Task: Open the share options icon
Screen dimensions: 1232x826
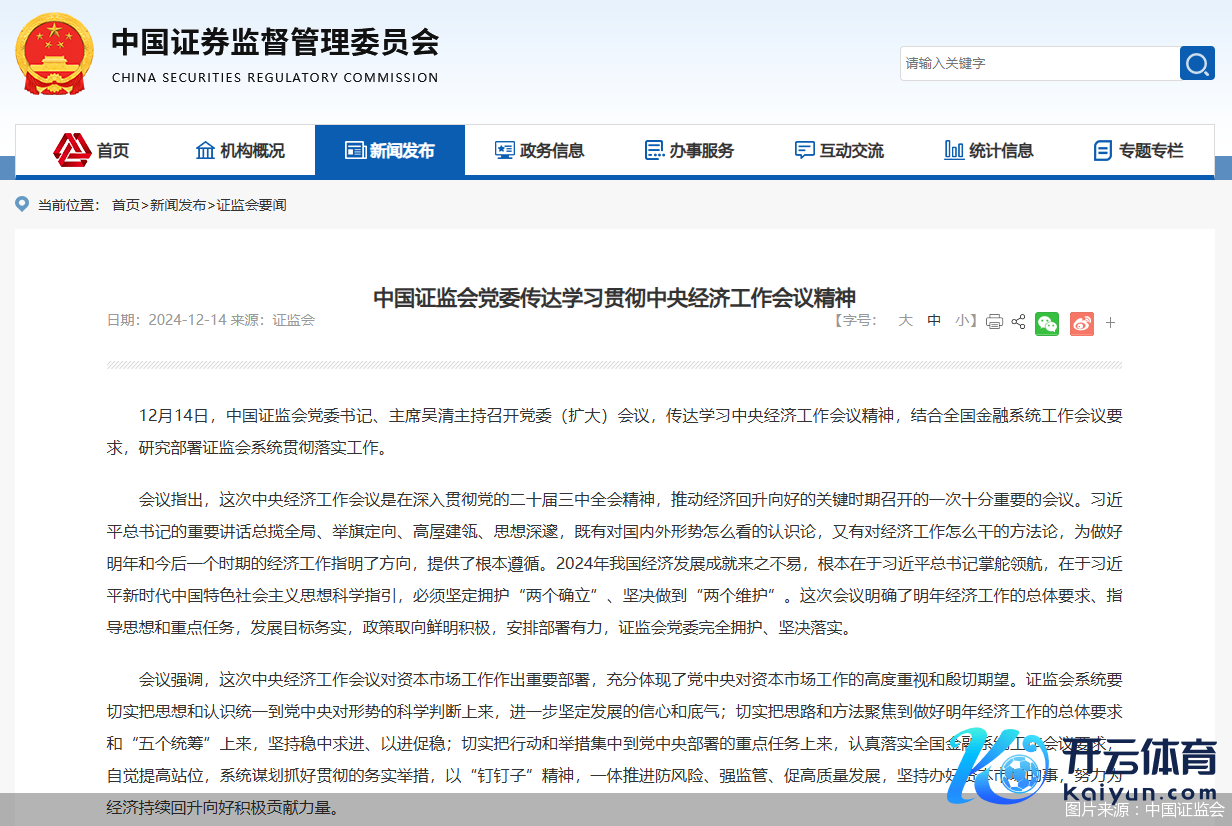Action: point(1018,322)
